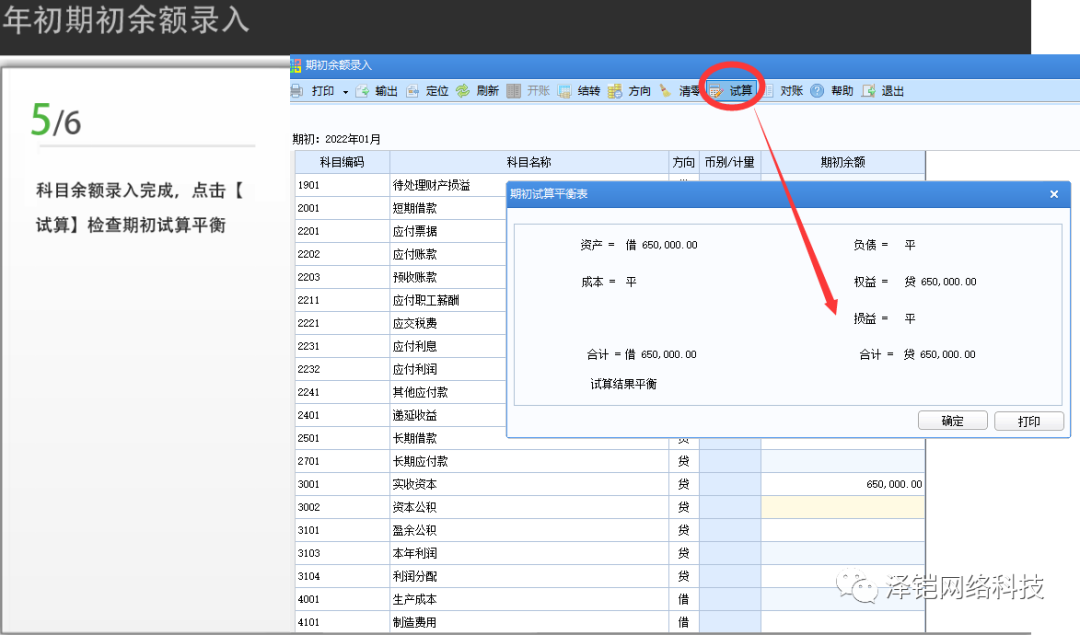Click the 打印 print icon in toolbar
1080x635 pixels.
(297, 91)
